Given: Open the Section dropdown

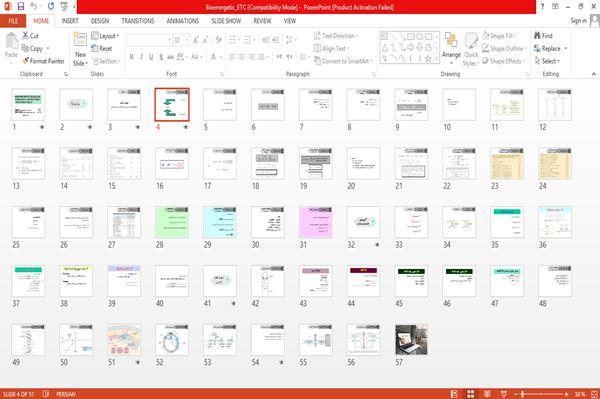Looking at the screenshot, I should click(x=106, y=61).
